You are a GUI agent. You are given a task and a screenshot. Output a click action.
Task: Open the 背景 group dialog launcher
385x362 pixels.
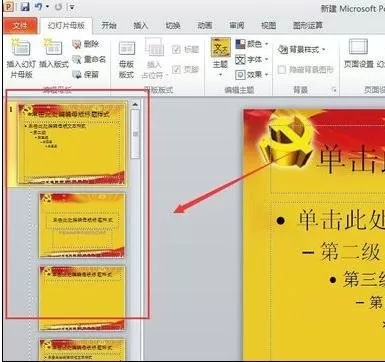334,90
